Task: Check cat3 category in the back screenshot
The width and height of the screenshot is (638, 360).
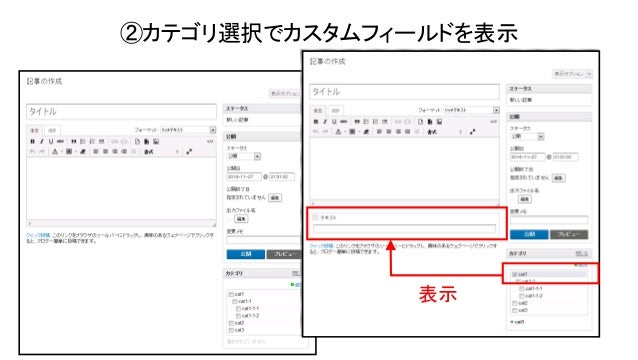Action: [x=231, y=330]
